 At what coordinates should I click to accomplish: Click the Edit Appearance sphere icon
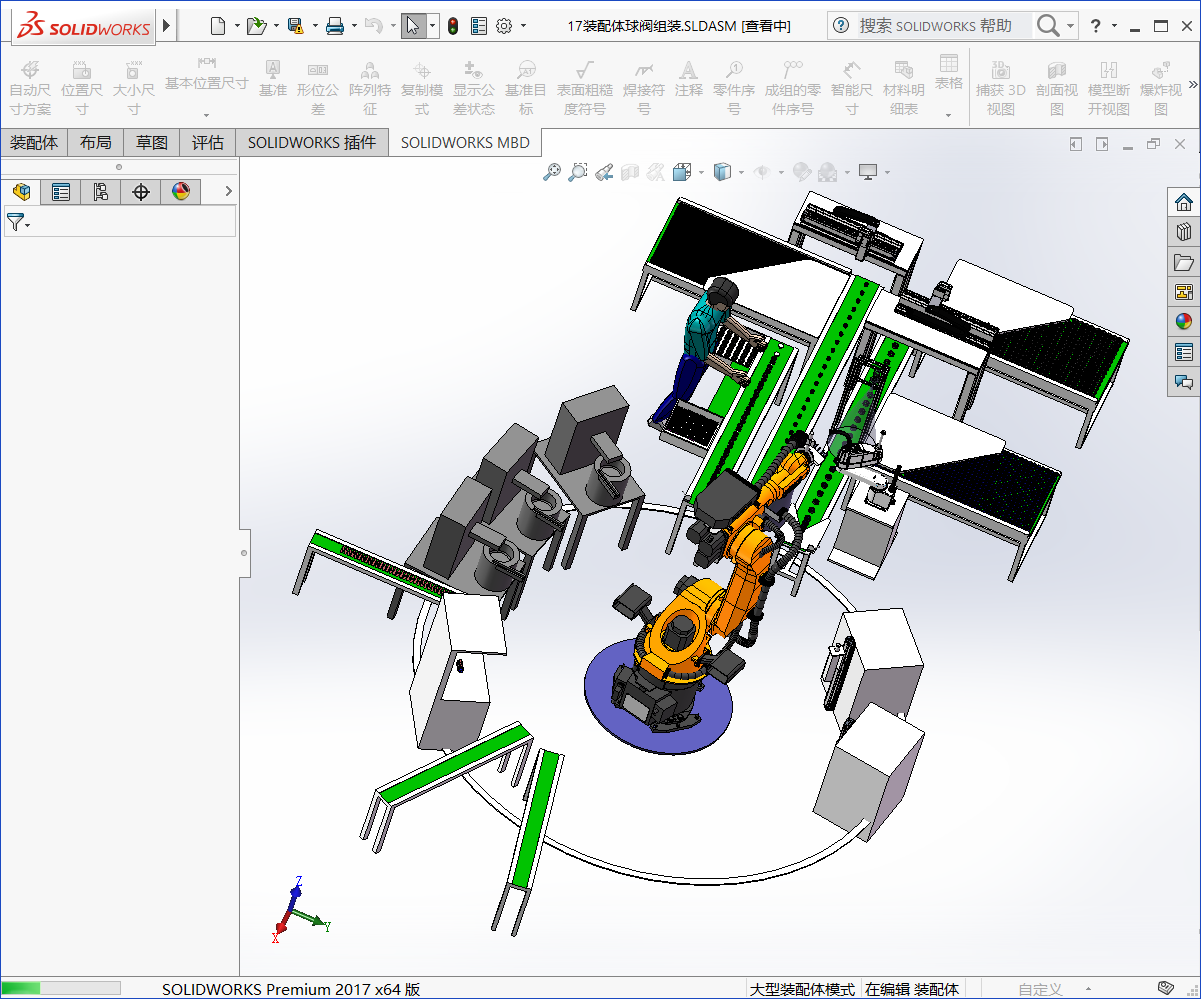tap(802, 172)
